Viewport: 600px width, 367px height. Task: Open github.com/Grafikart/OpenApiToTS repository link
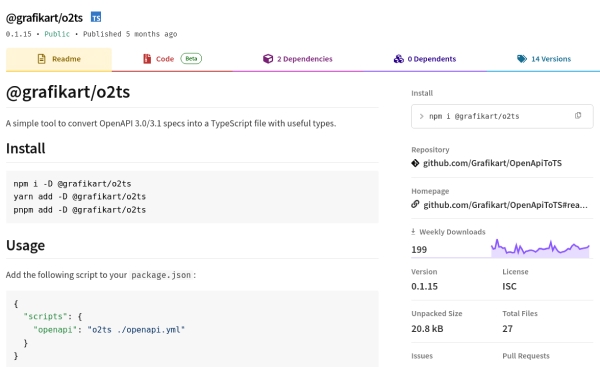pos(492,163)
